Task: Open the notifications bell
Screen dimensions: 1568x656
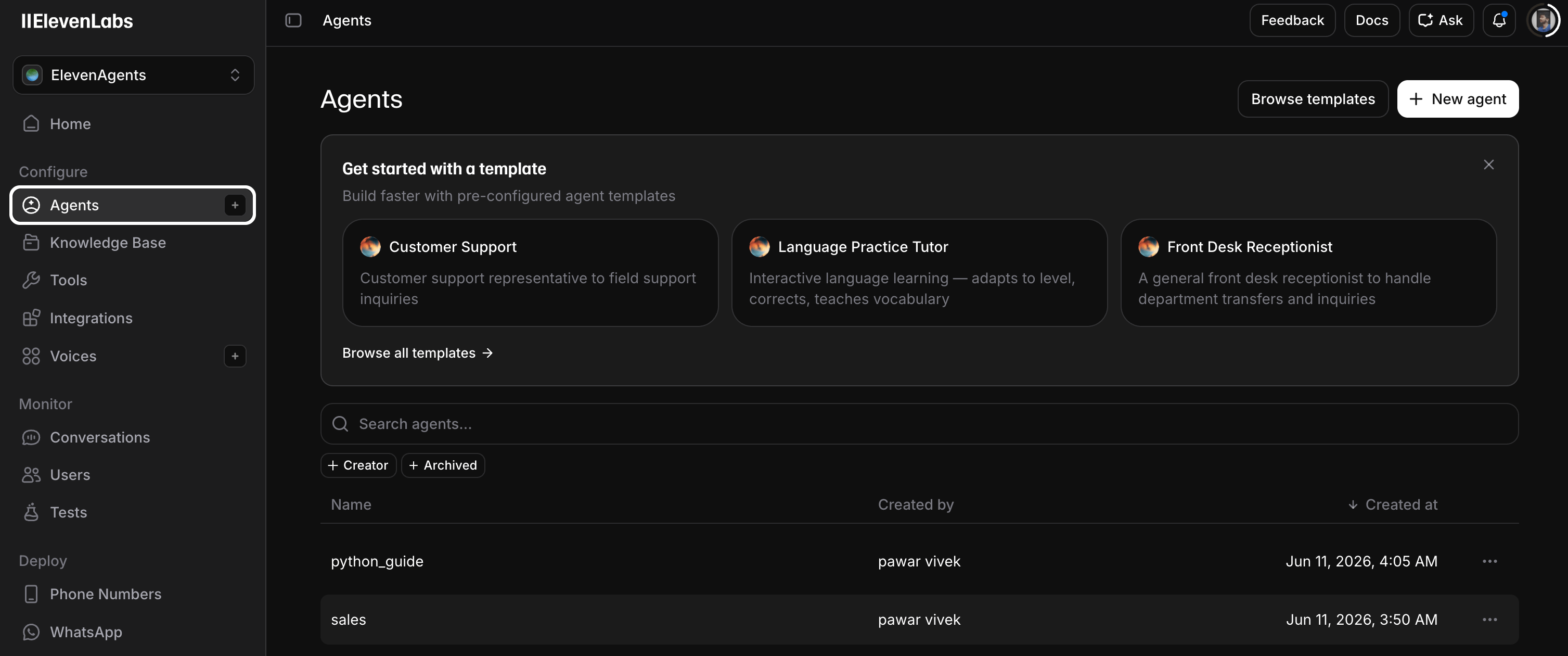Action: [1499, 21]
